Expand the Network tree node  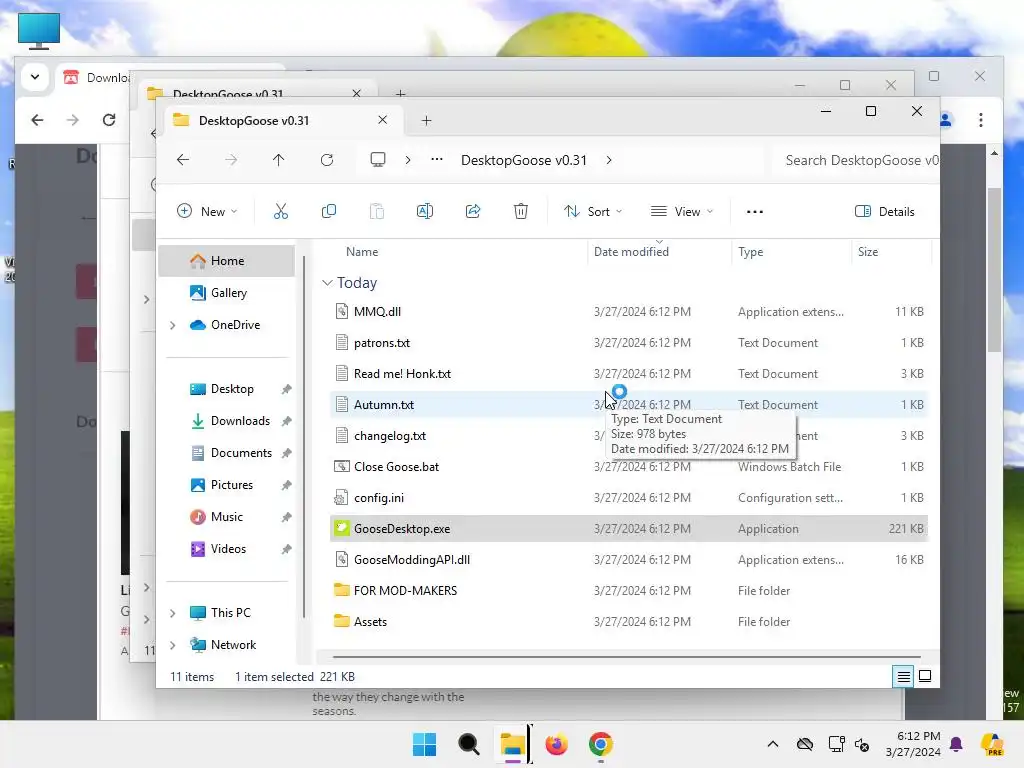(x=172, y=645)
